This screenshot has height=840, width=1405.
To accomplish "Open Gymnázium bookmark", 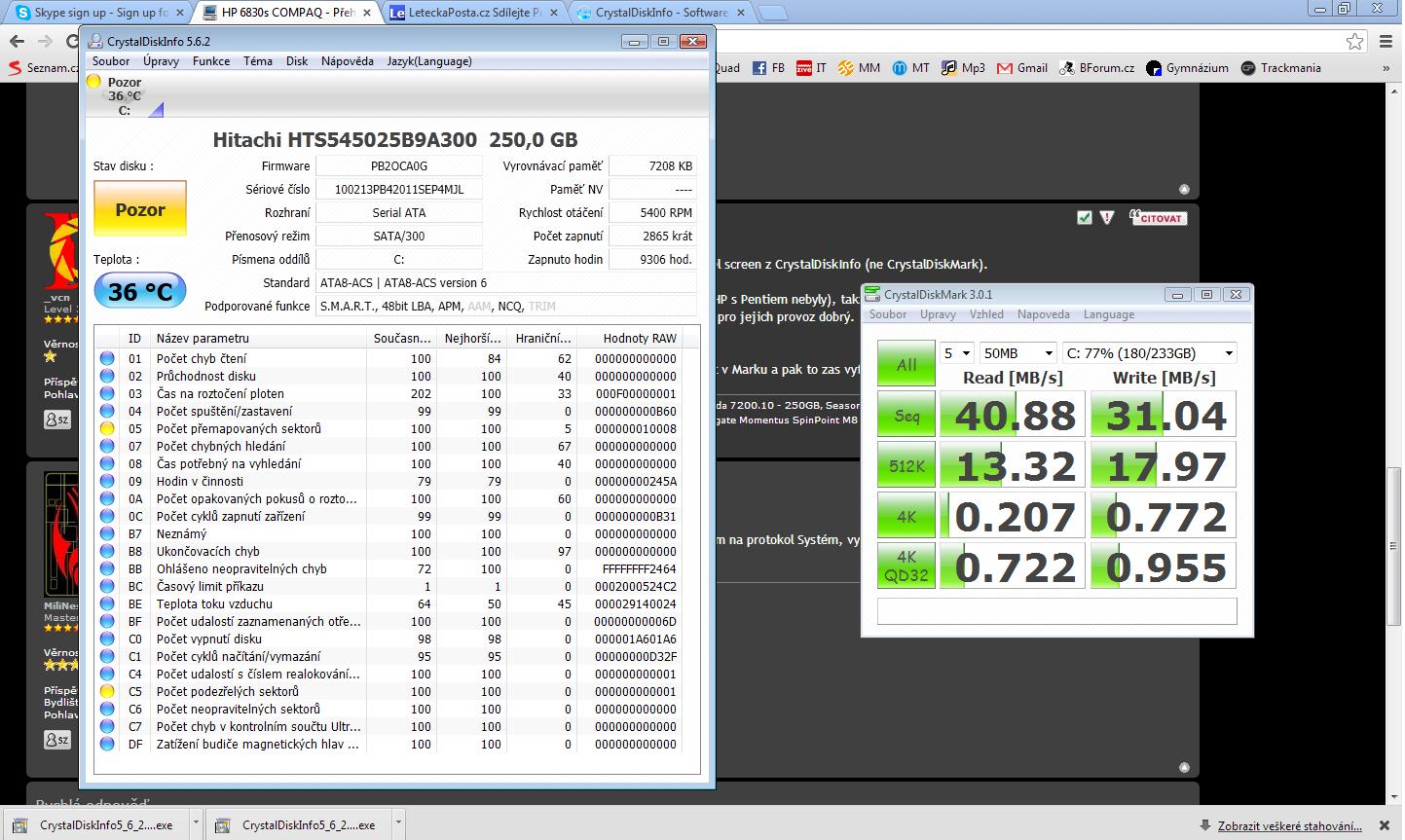I will [1187, 68].
